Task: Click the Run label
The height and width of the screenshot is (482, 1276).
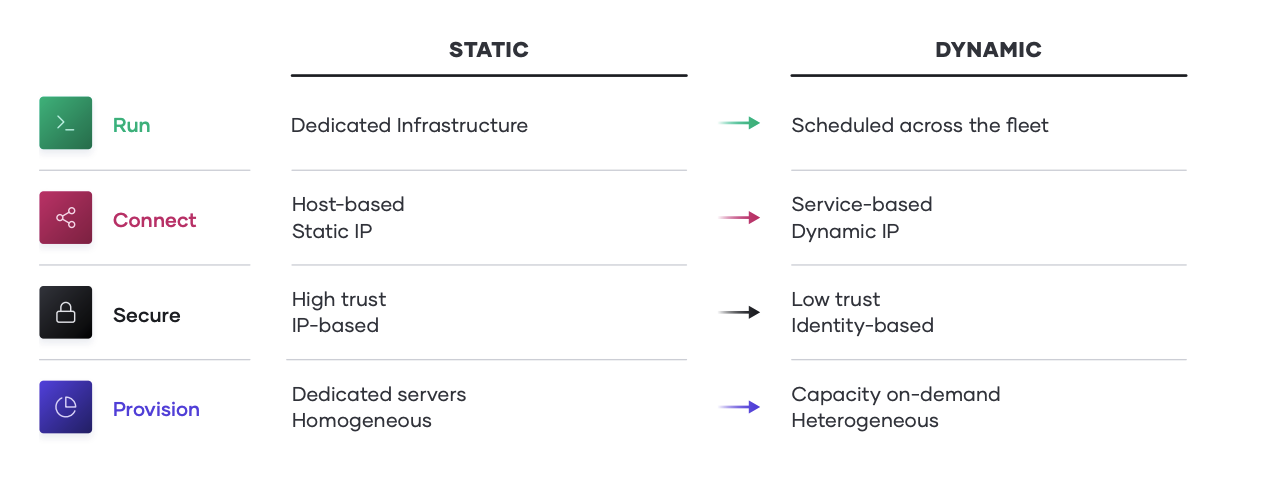Action: coord(131,125)
